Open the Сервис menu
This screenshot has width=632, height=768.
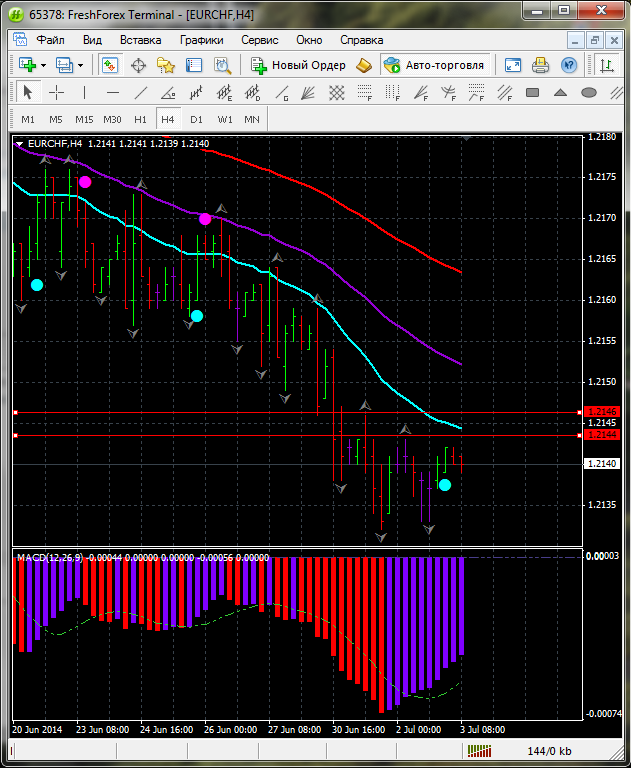coord(260,40)
